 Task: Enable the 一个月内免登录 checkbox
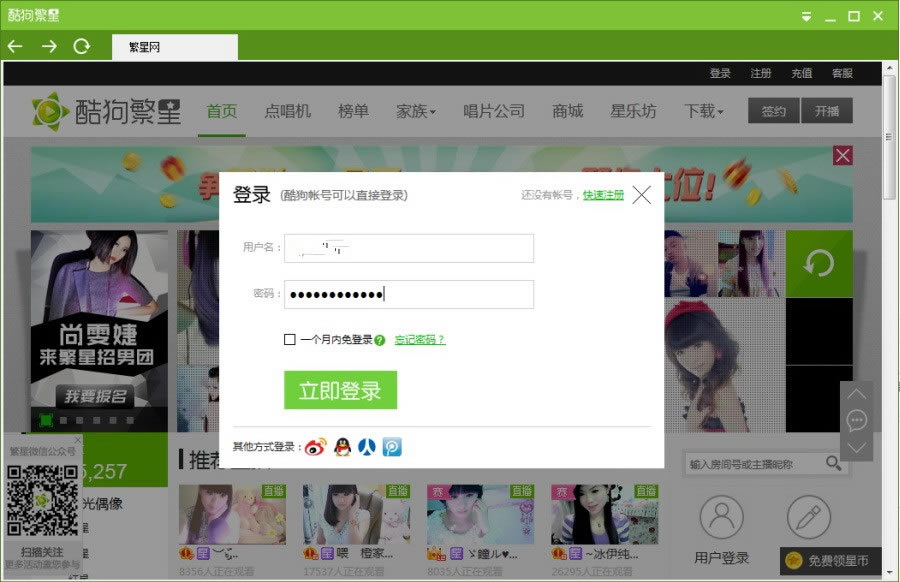click(290, 340)
